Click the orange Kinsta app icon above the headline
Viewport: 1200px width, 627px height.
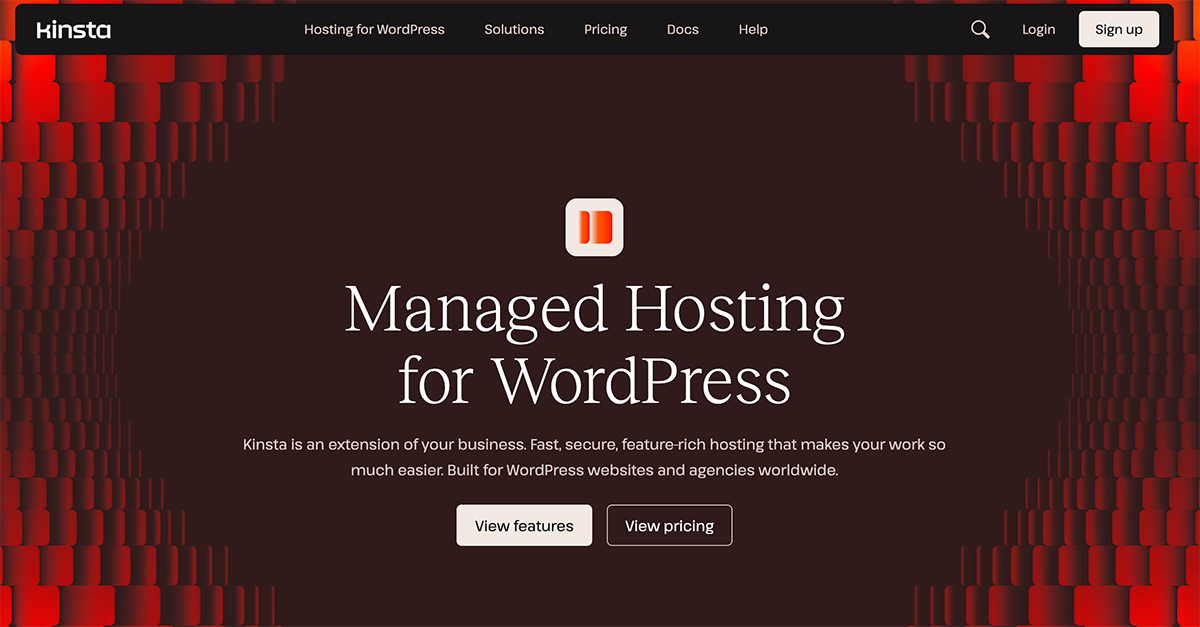pos(594,227)
